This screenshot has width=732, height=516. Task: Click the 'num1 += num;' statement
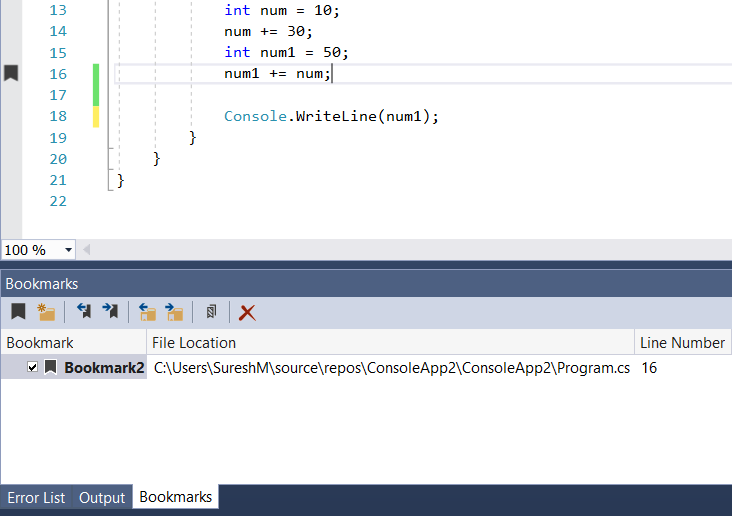click(277, 74)
